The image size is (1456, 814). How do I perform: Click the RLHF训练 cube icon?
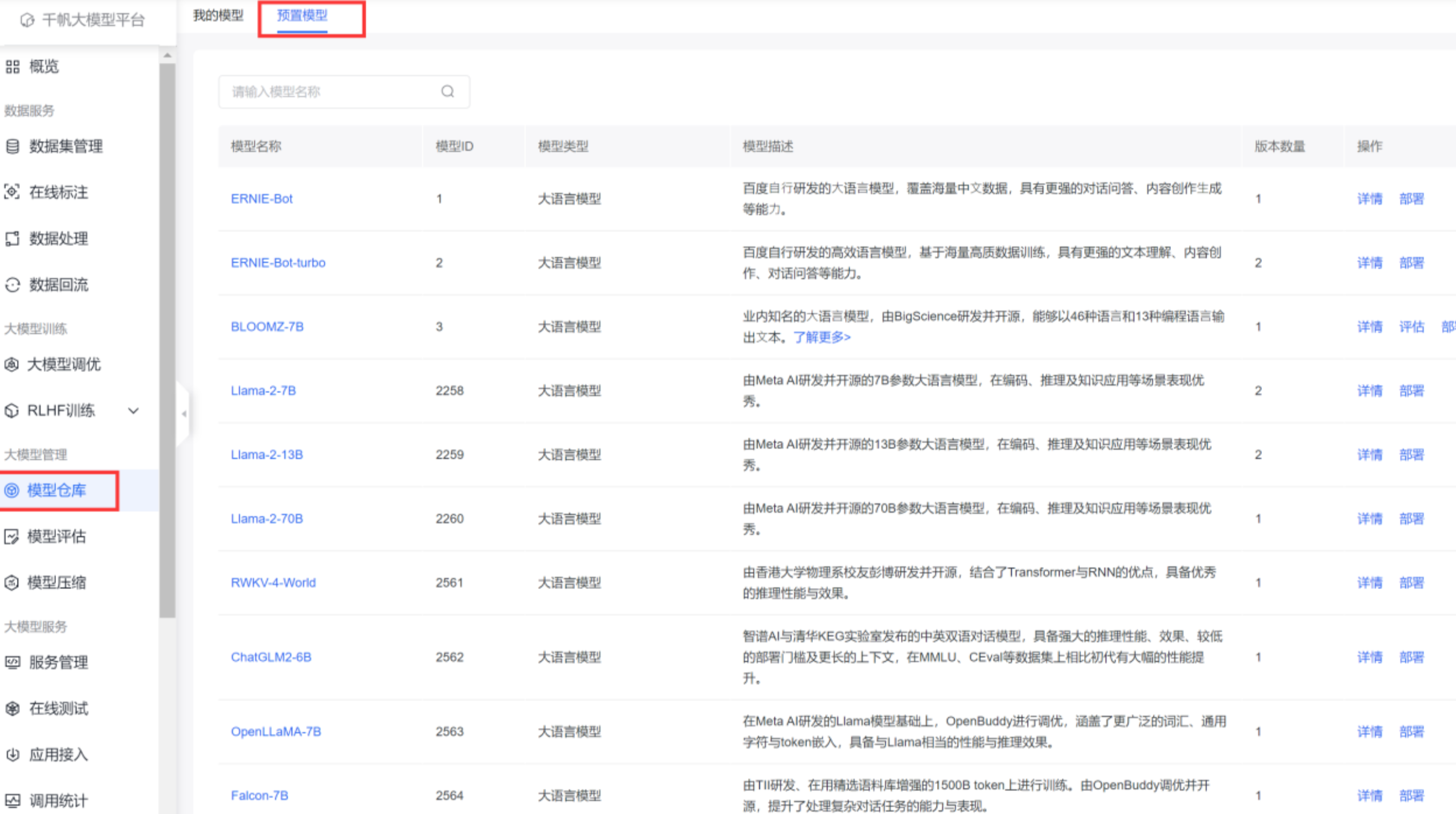tap(12, 411)
